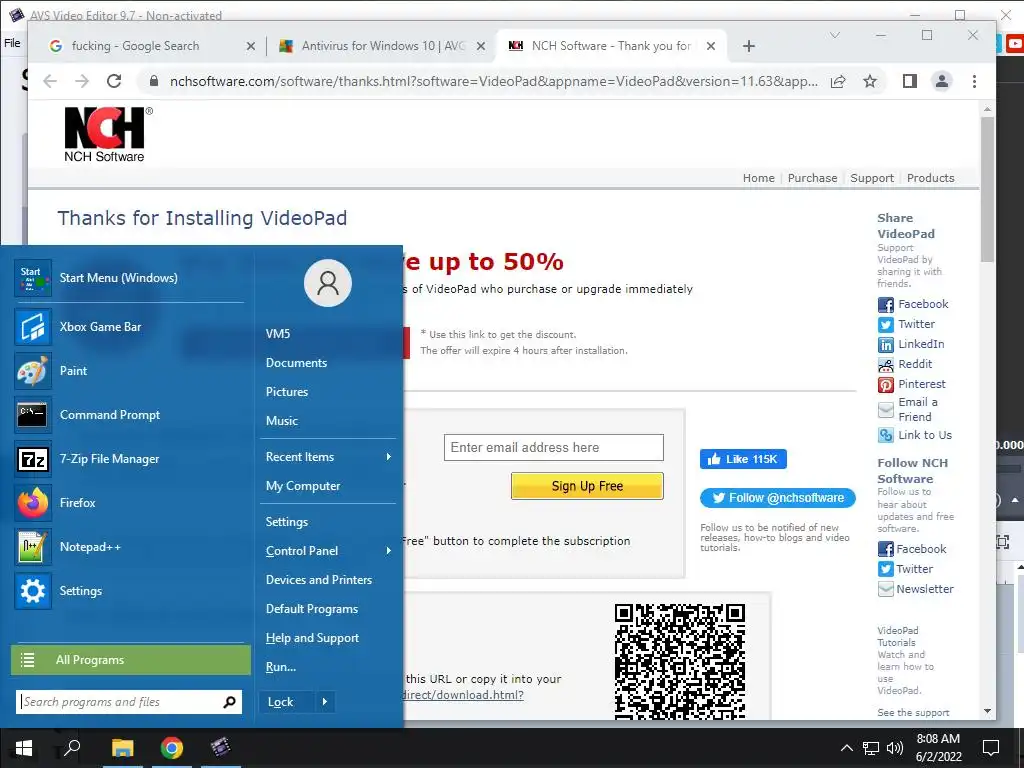Screen dimensions: 1024x768
Task: Click the user account avatar in start menu
Action: (328, 283)
